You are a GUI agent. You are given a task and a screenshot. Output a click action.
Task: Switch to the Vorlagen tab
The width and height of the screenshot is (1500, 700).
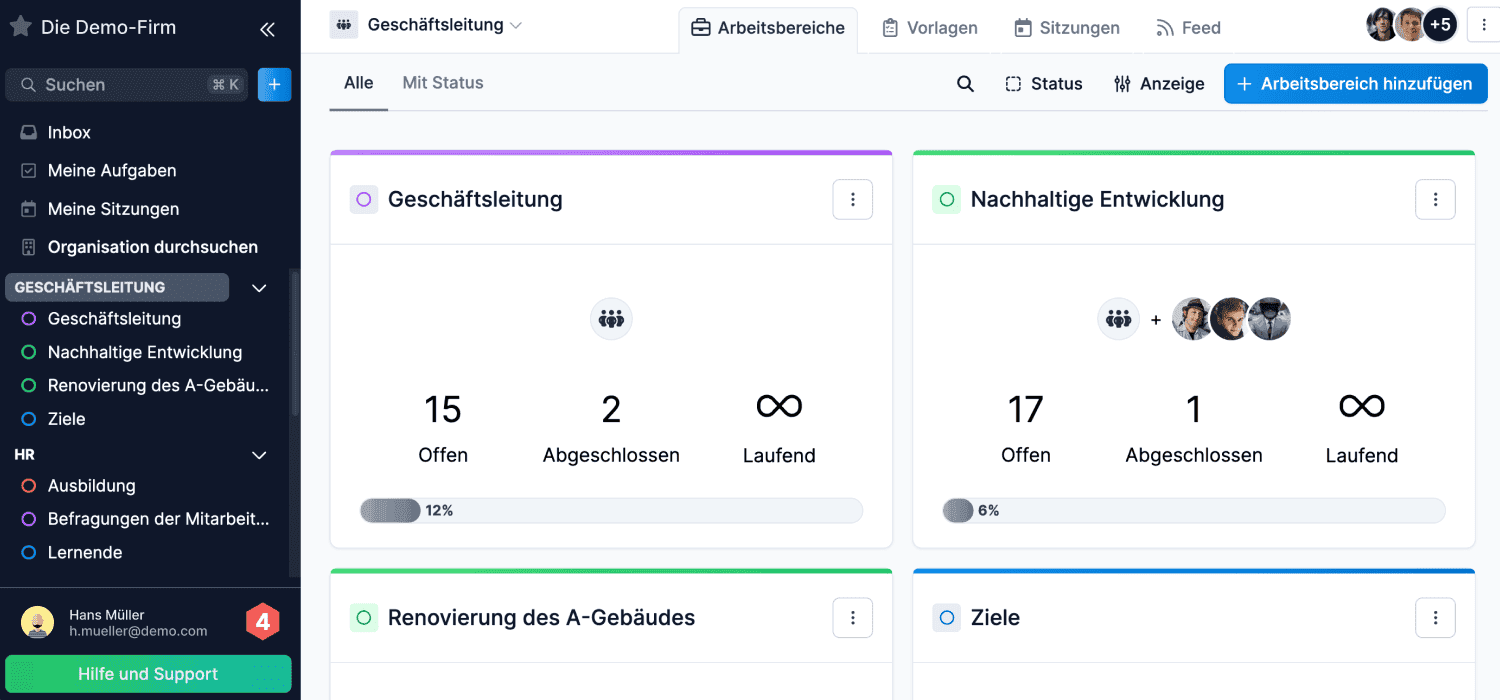click(x=929, y=28)
